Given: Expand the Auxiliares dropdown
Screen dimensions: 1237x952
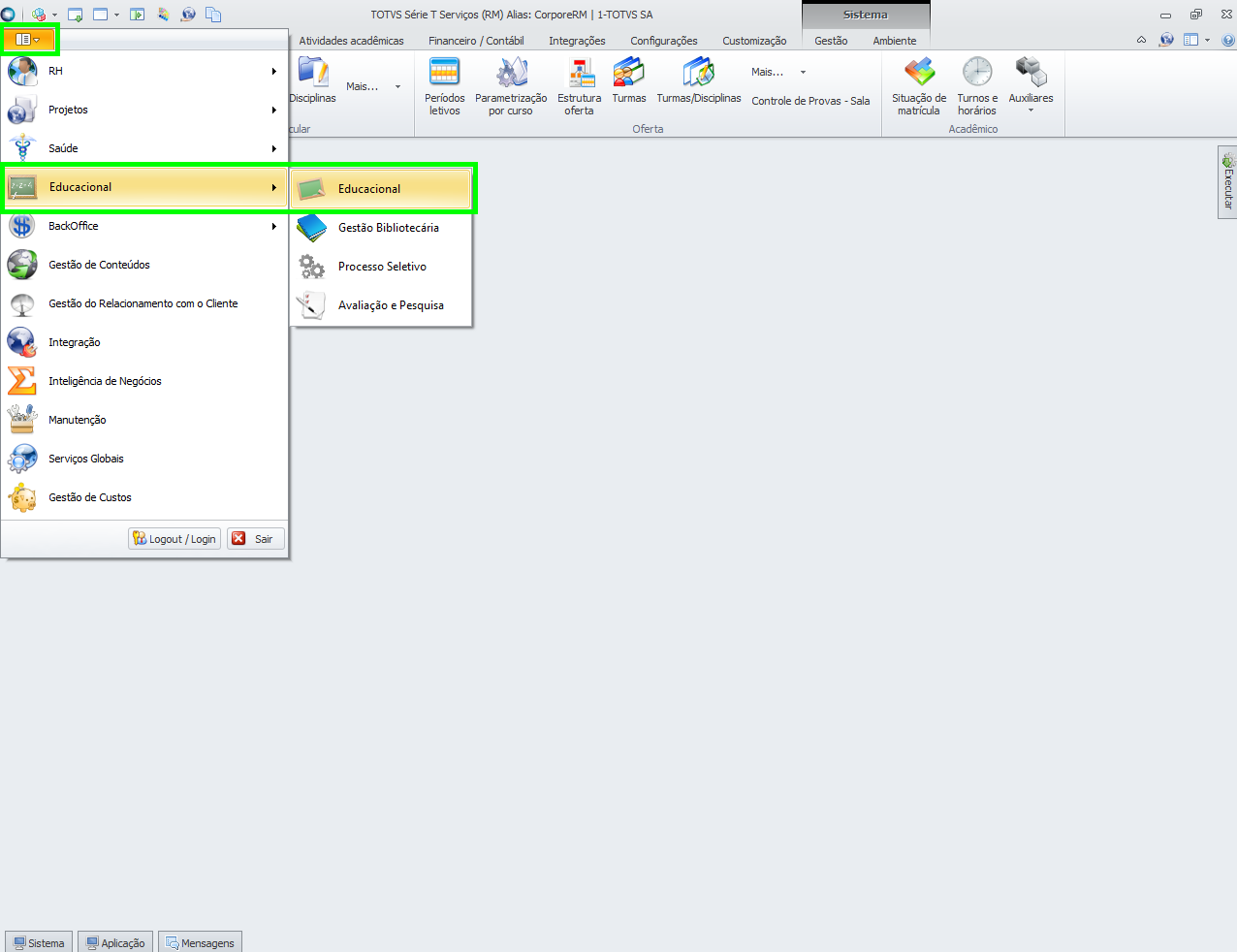Looking at the screenshot, I should coord(1031,86).
